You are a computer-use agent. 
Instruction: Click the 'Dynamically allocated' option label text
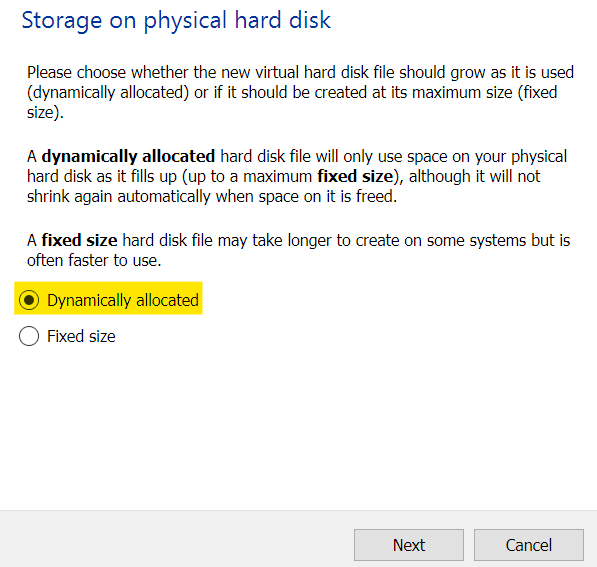123,300
